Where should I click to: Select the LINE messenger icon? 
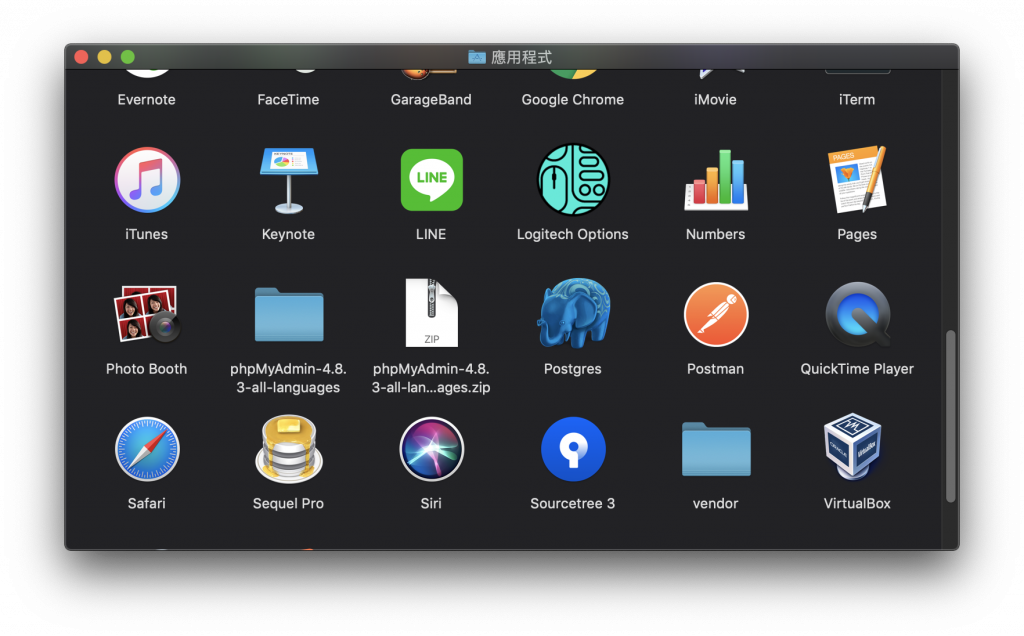coord(431,180)
